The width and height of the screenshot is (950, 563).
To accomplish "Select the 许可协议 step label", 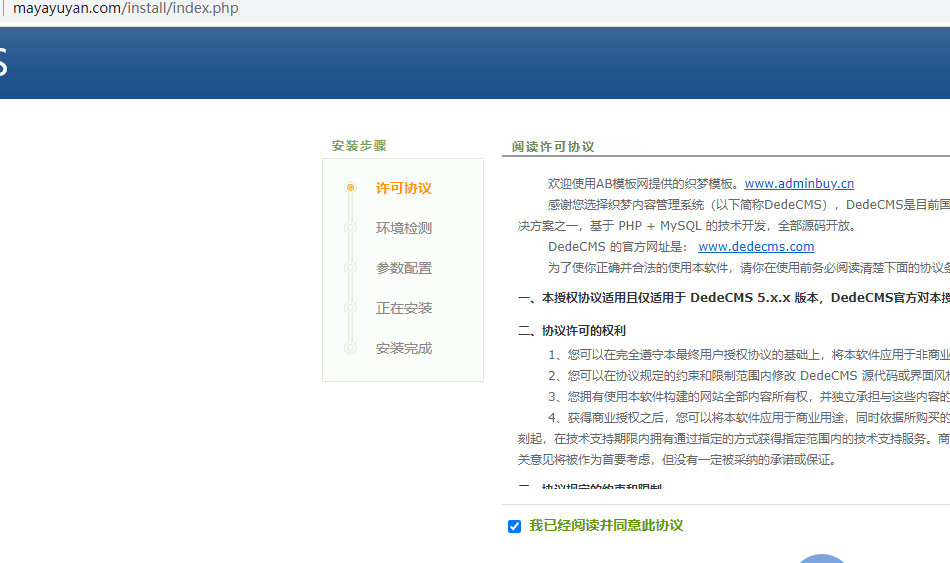I will 403,188.
